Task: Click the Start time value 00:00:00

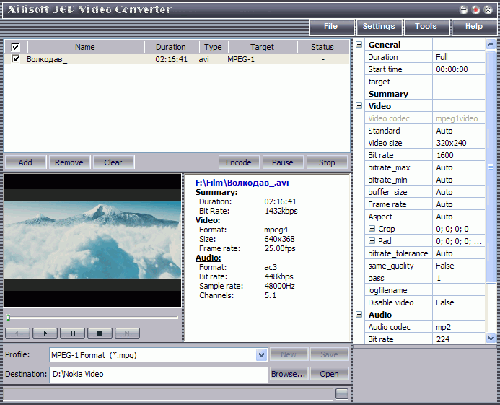Action: tap(458, 69)
